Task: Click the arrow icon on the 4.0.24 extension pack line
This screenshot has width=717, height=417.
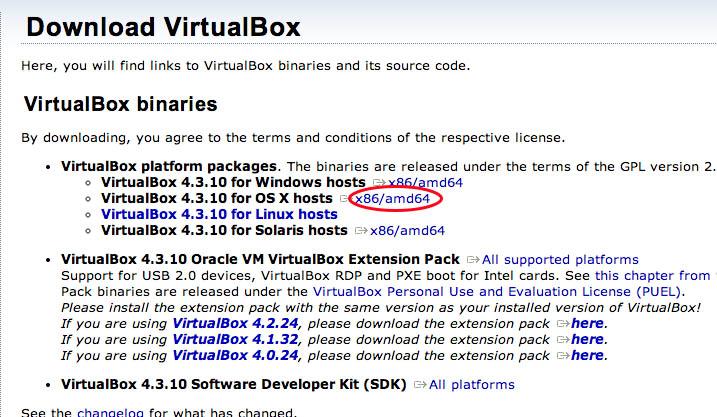Action: (563, 356)
